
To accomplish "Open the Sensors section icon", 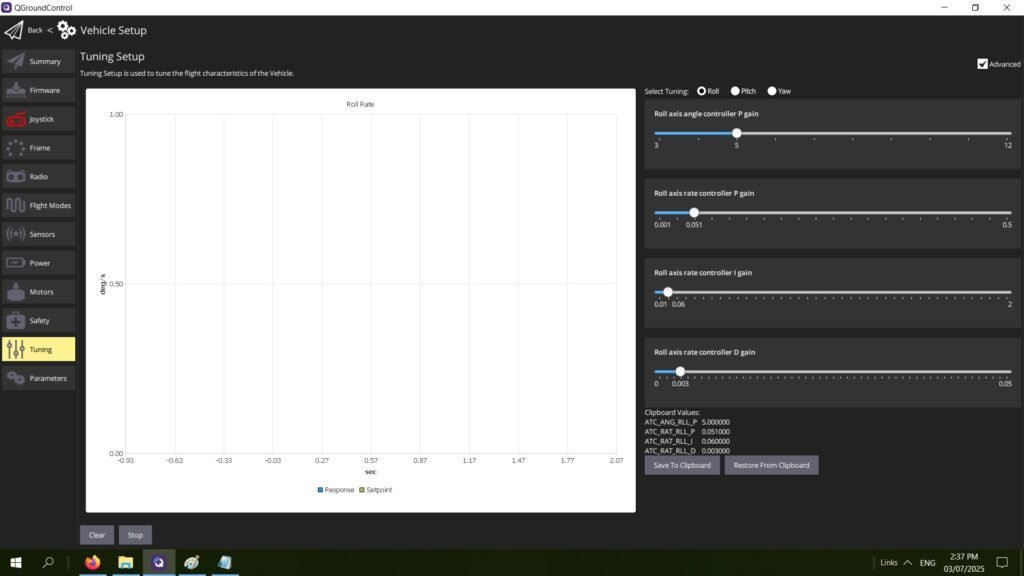I will tap(16, 234).
